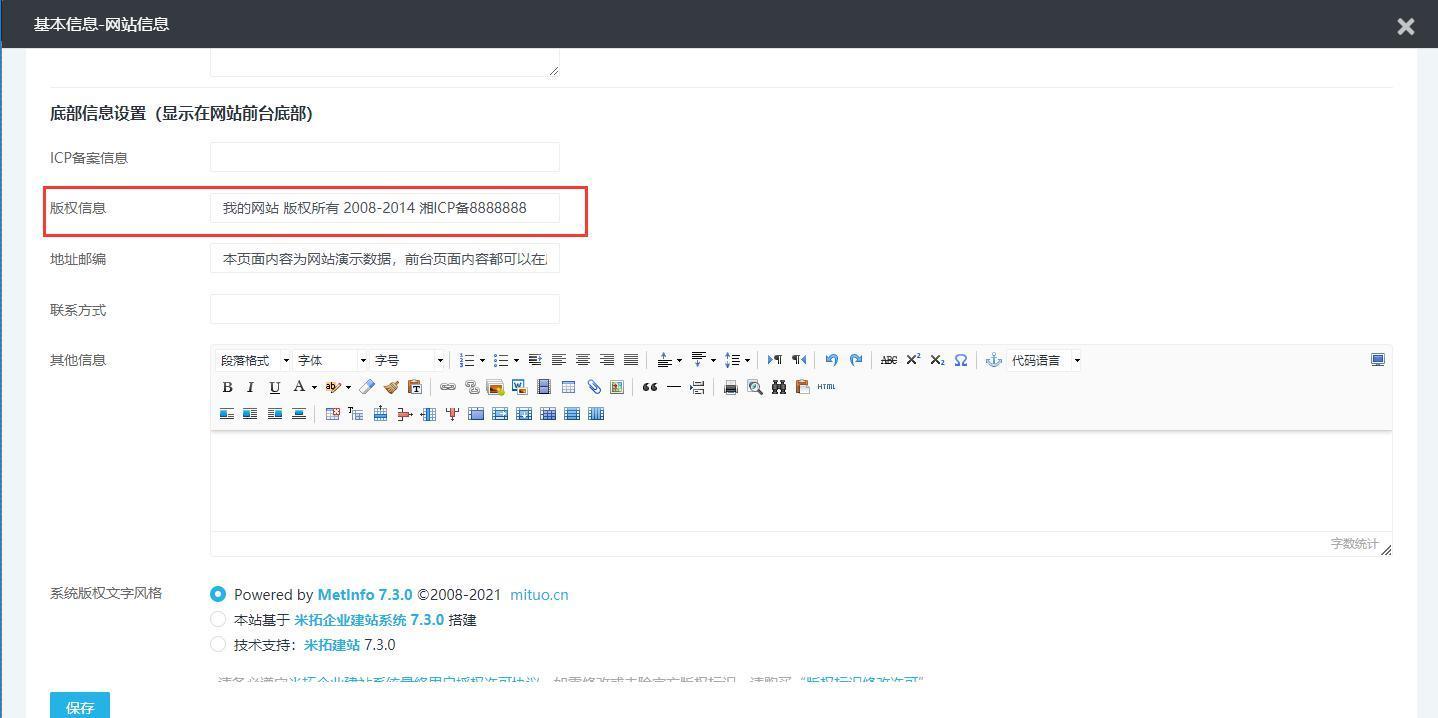Click the italic icon in the editor

(250, 387)
